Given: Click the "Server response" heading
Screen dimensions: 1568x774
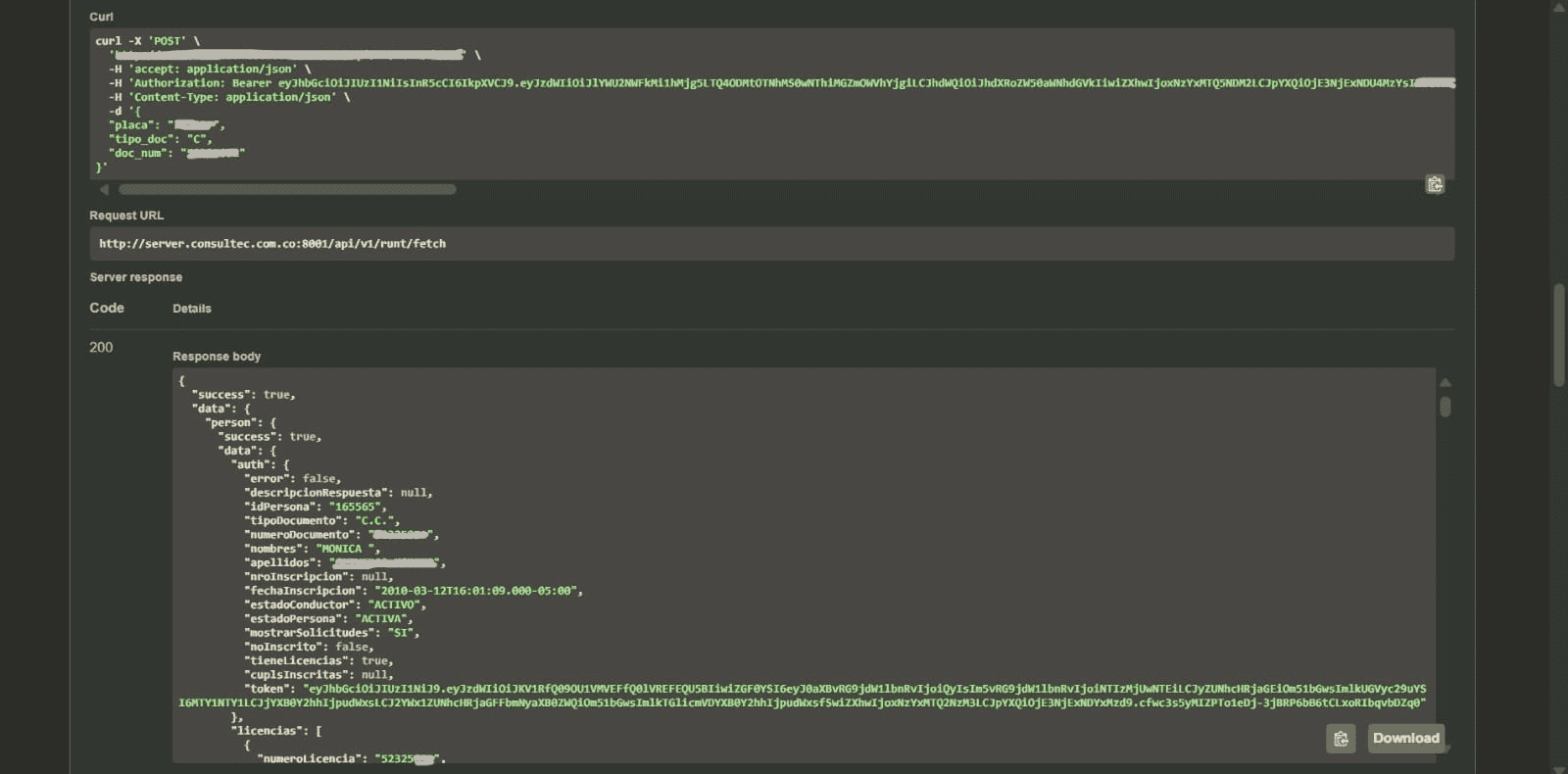Looking at the screenshot, I should pyautogui.click(x=136, y=277).
